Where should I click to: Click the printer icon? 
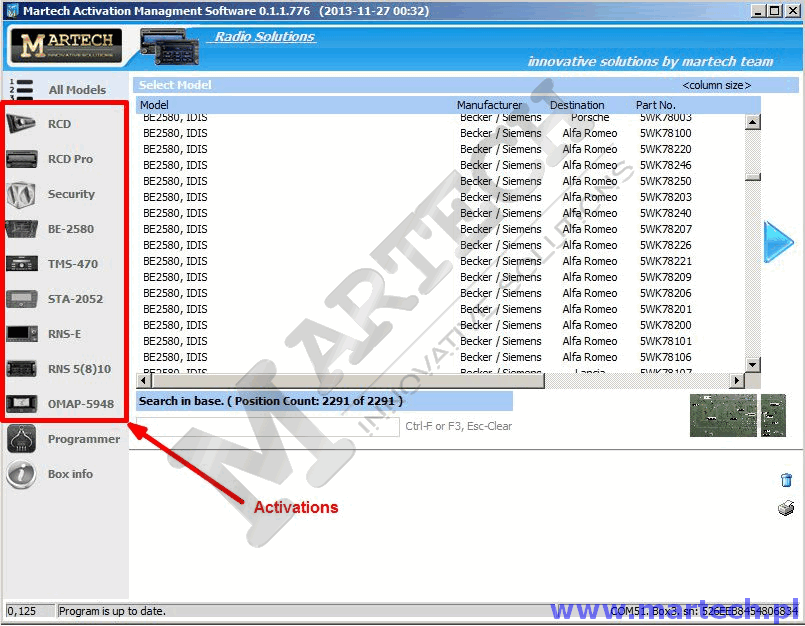[x=786, y=508]
